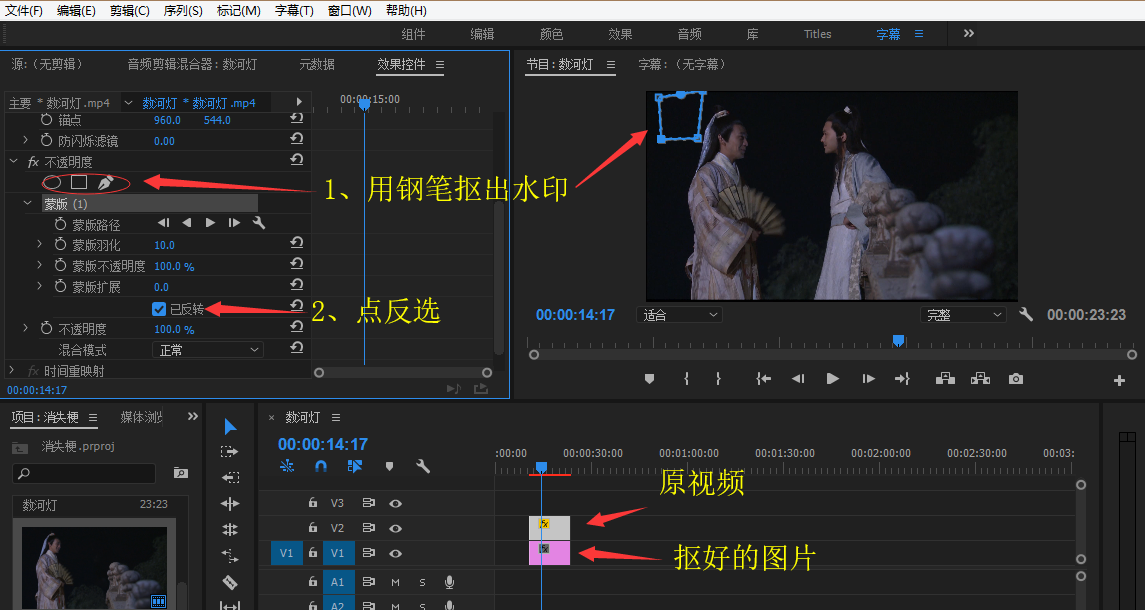The width and height of the screenshot is (1145, 610).
Task: Expand the 时间重映射 effect
Action: (x=11, y=370)
